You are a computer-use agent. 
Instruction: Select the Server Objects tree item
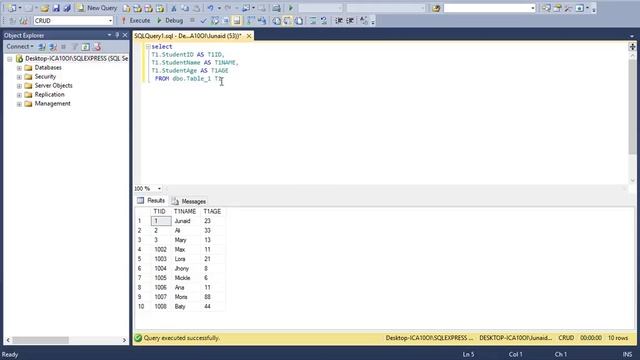pos(53,86)
